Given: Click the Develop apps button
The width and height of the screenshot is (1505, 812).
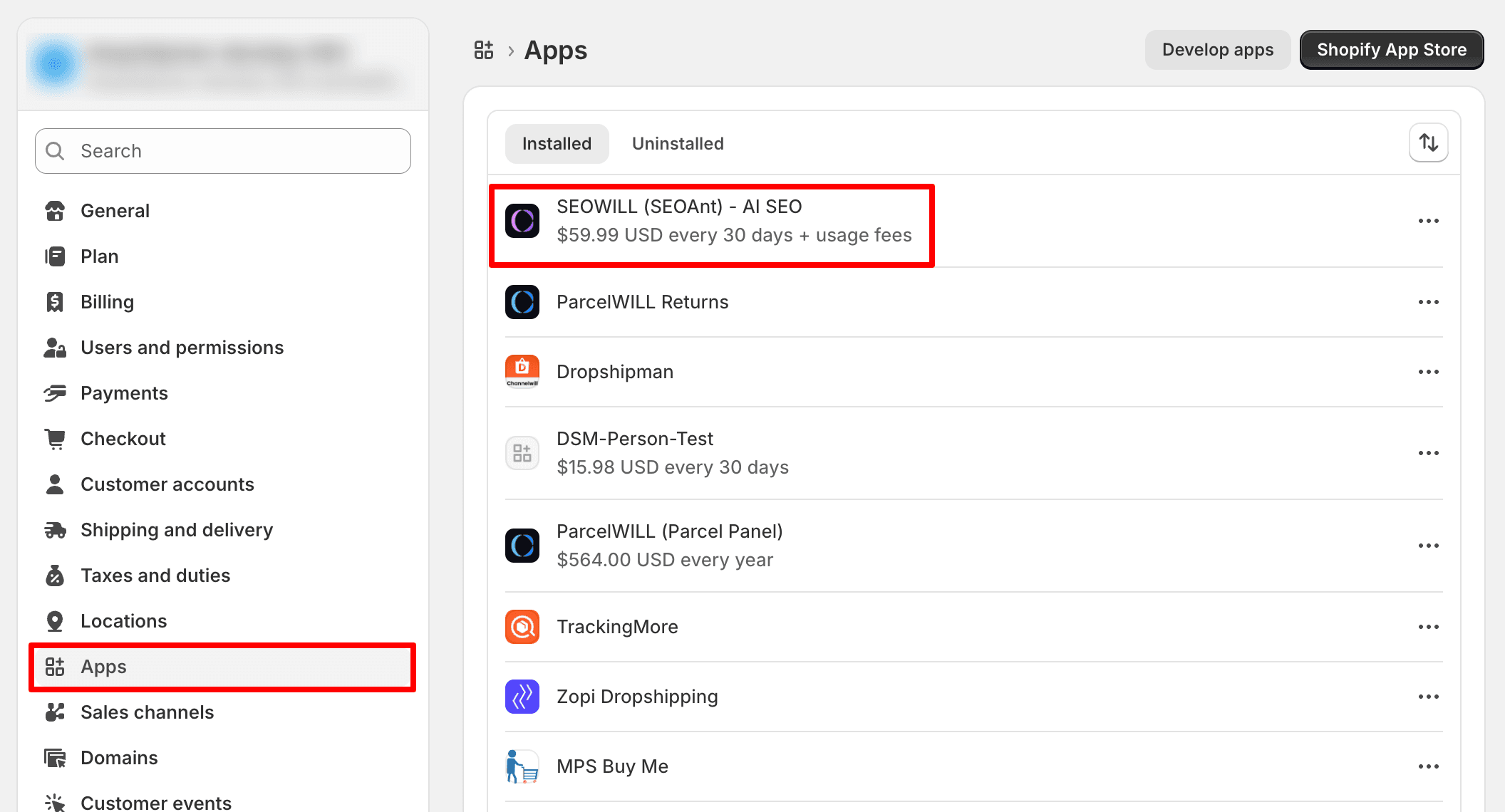Looking at the screenshot, I should pyautogui.click(x=1217, y=50).
